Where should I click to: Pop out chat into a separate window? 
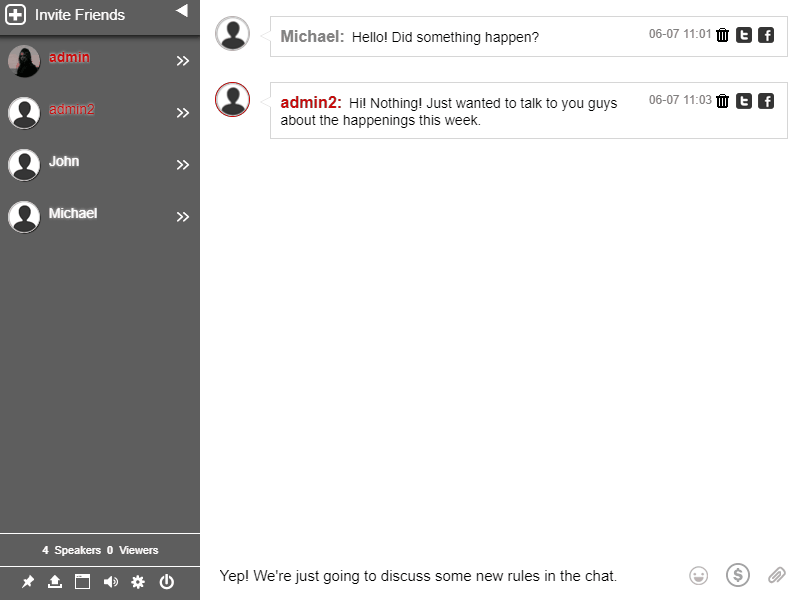point(82,583)
